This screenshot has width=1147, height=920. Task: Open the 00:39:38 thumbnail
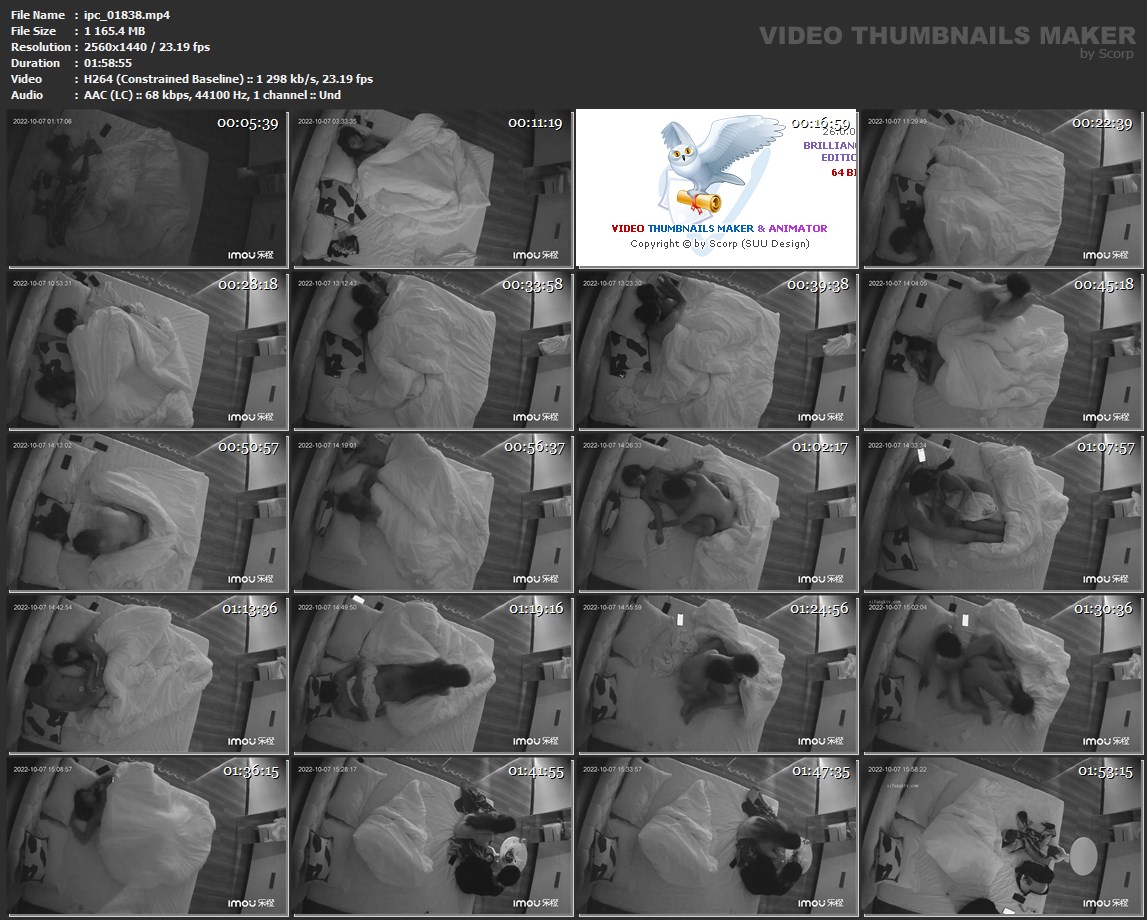pyautogui.click(x=716, y=350)
